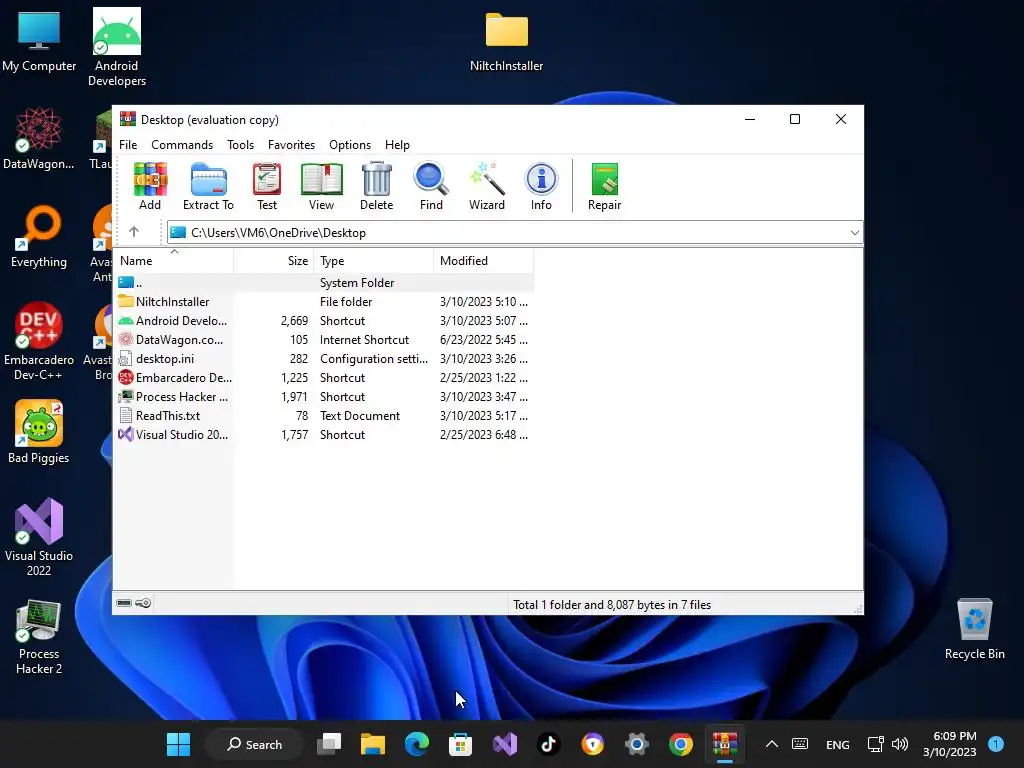
Task: Select the ReadThis.txt file row
Action: [325, 415]
